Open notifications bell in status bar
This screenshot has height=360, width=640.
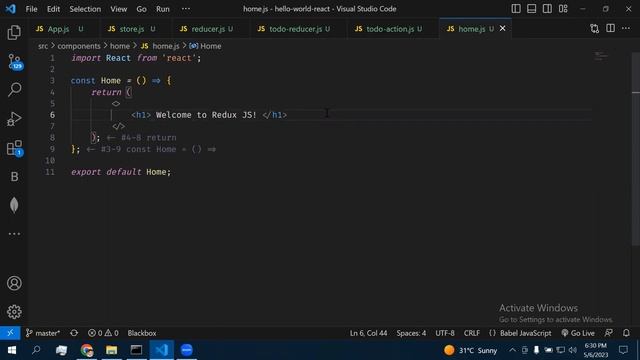[x=626, y=333]
